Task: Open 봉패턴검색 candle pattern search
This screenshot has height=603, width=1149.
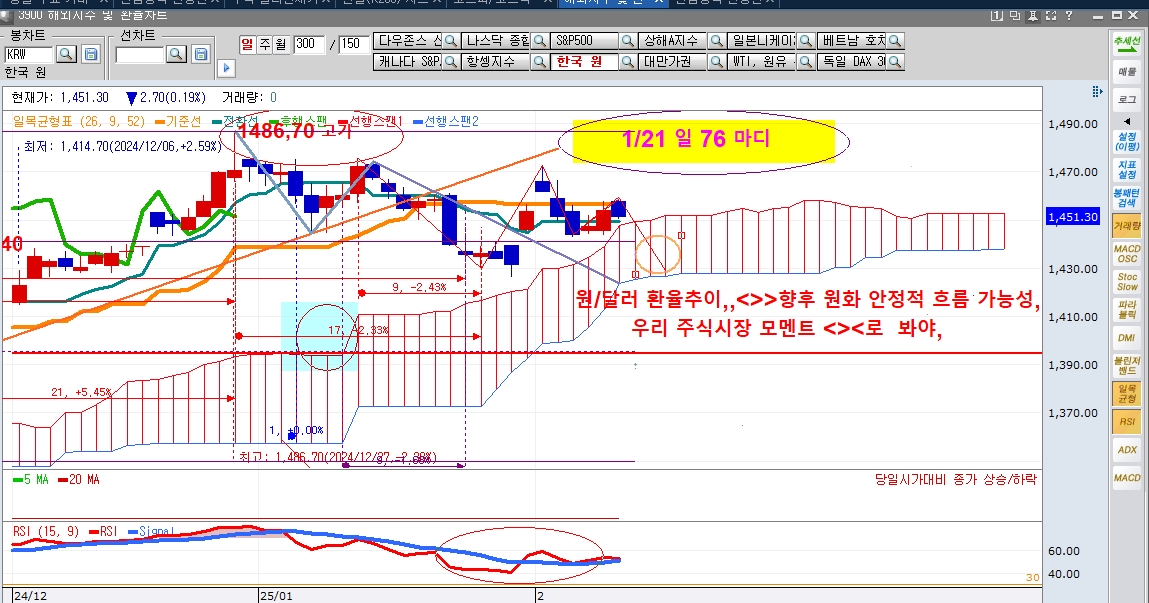Action: click(1127, 198)
